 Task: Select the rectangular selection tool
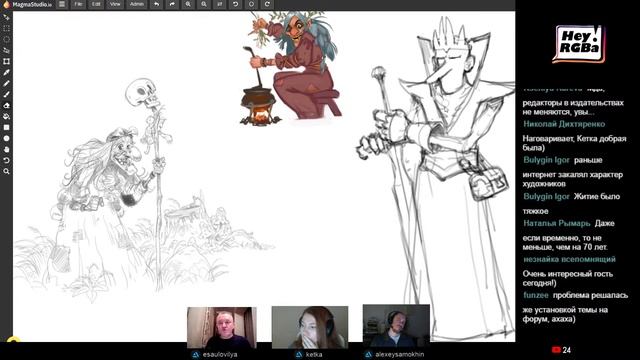6,29
